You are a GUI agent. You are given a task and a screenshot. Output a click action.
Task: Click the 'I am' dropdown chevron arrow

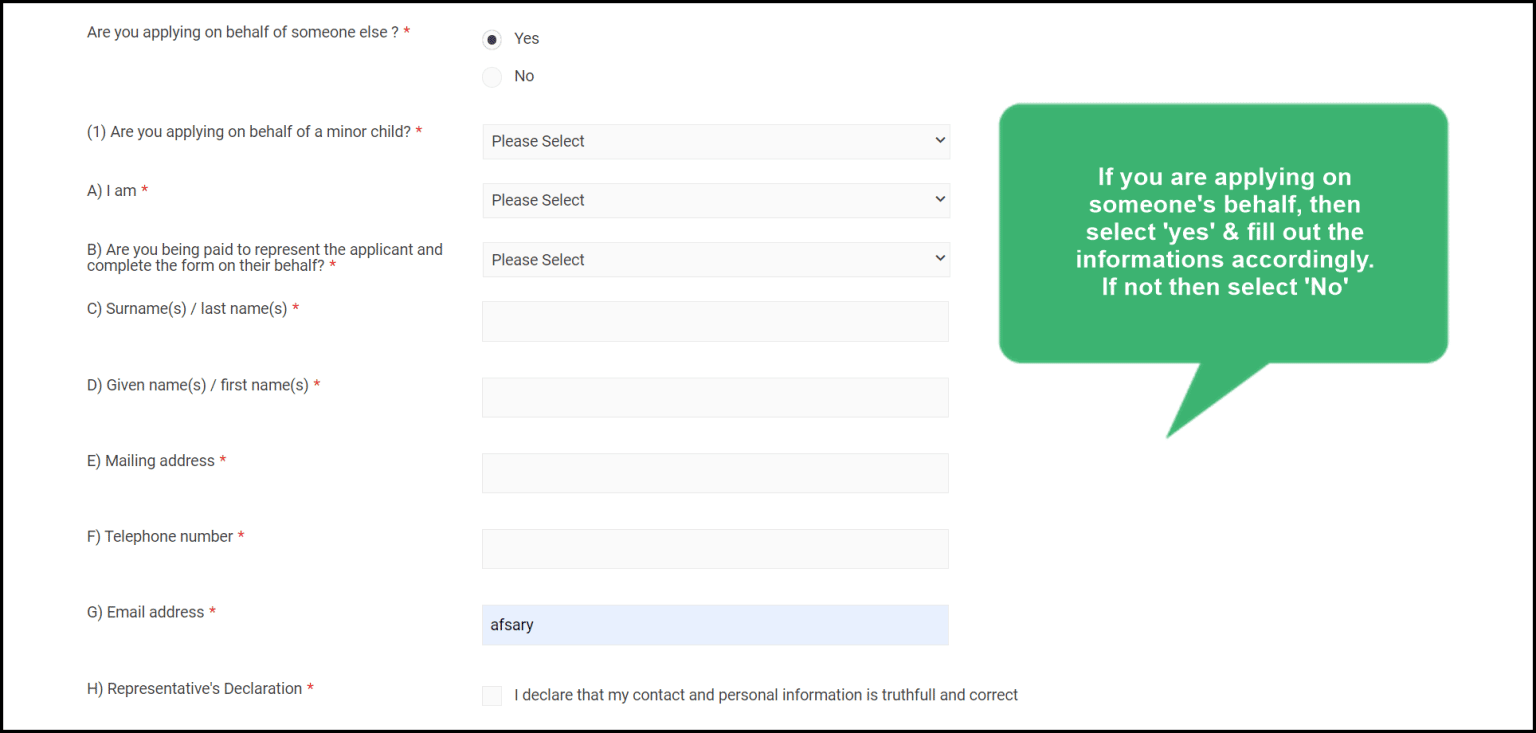939,200
